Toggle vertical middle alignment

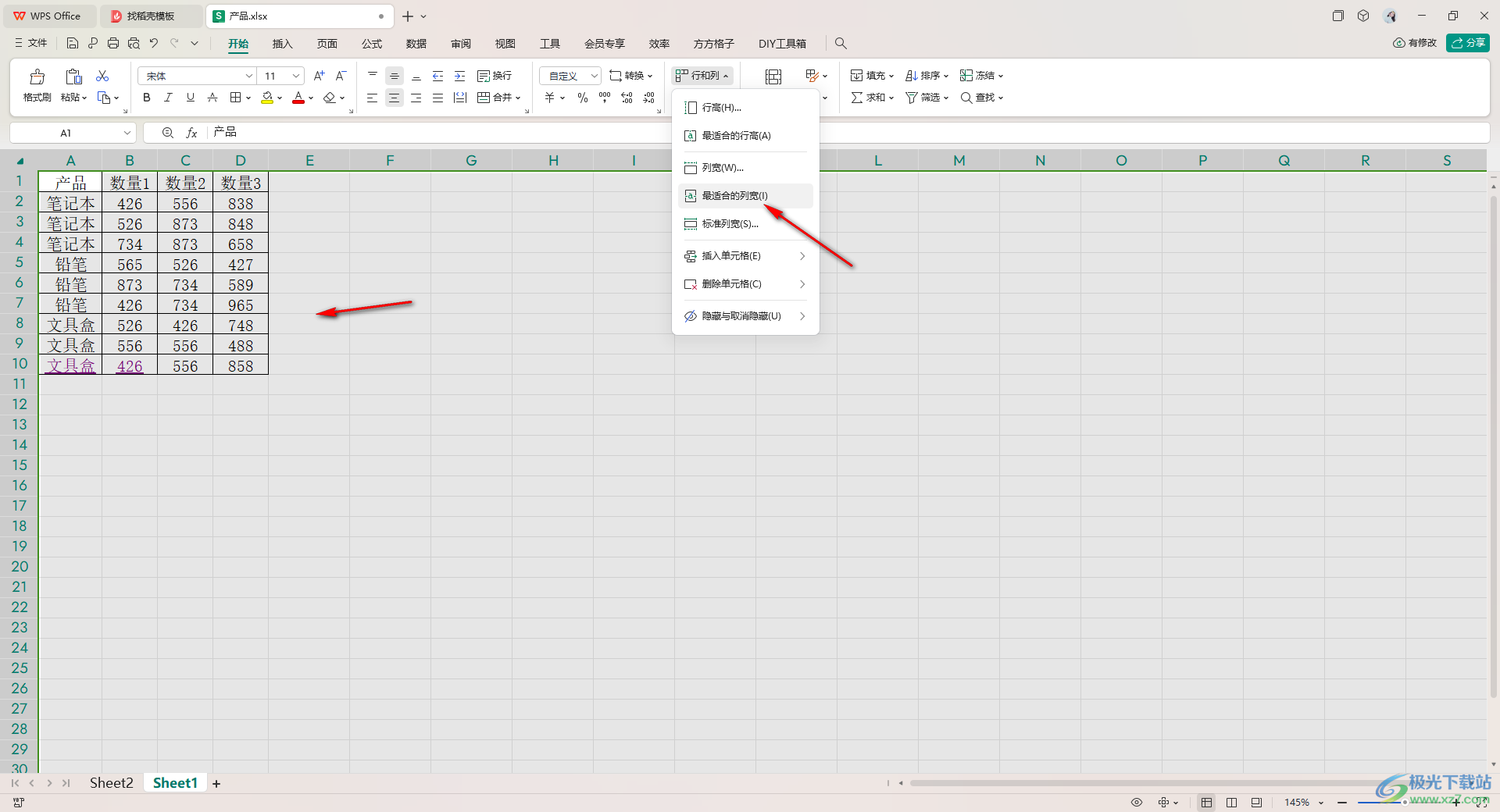(395, 76)
